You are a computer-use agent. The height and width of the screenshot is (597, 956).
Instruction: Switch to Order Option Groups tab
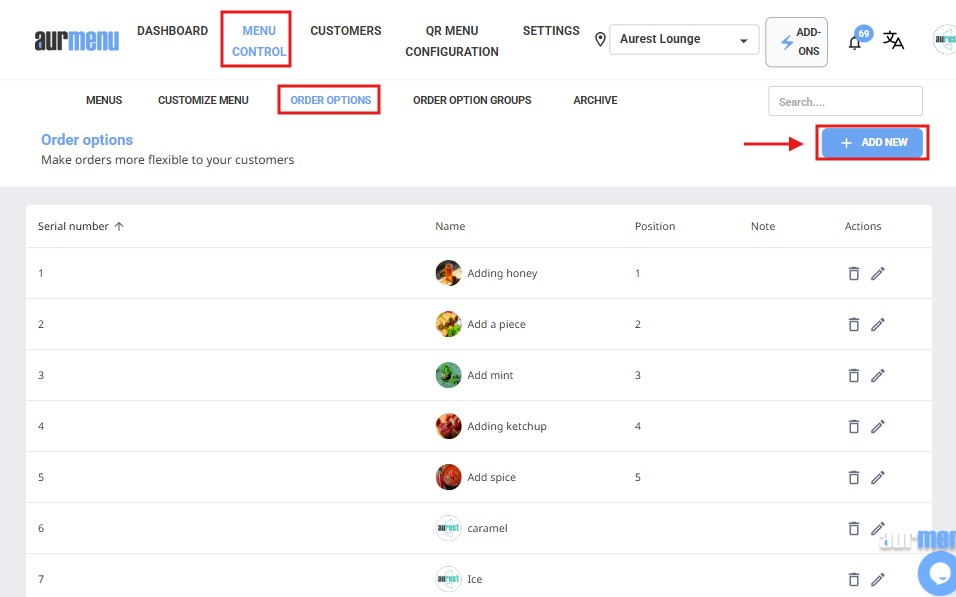(x=472, y=100)
